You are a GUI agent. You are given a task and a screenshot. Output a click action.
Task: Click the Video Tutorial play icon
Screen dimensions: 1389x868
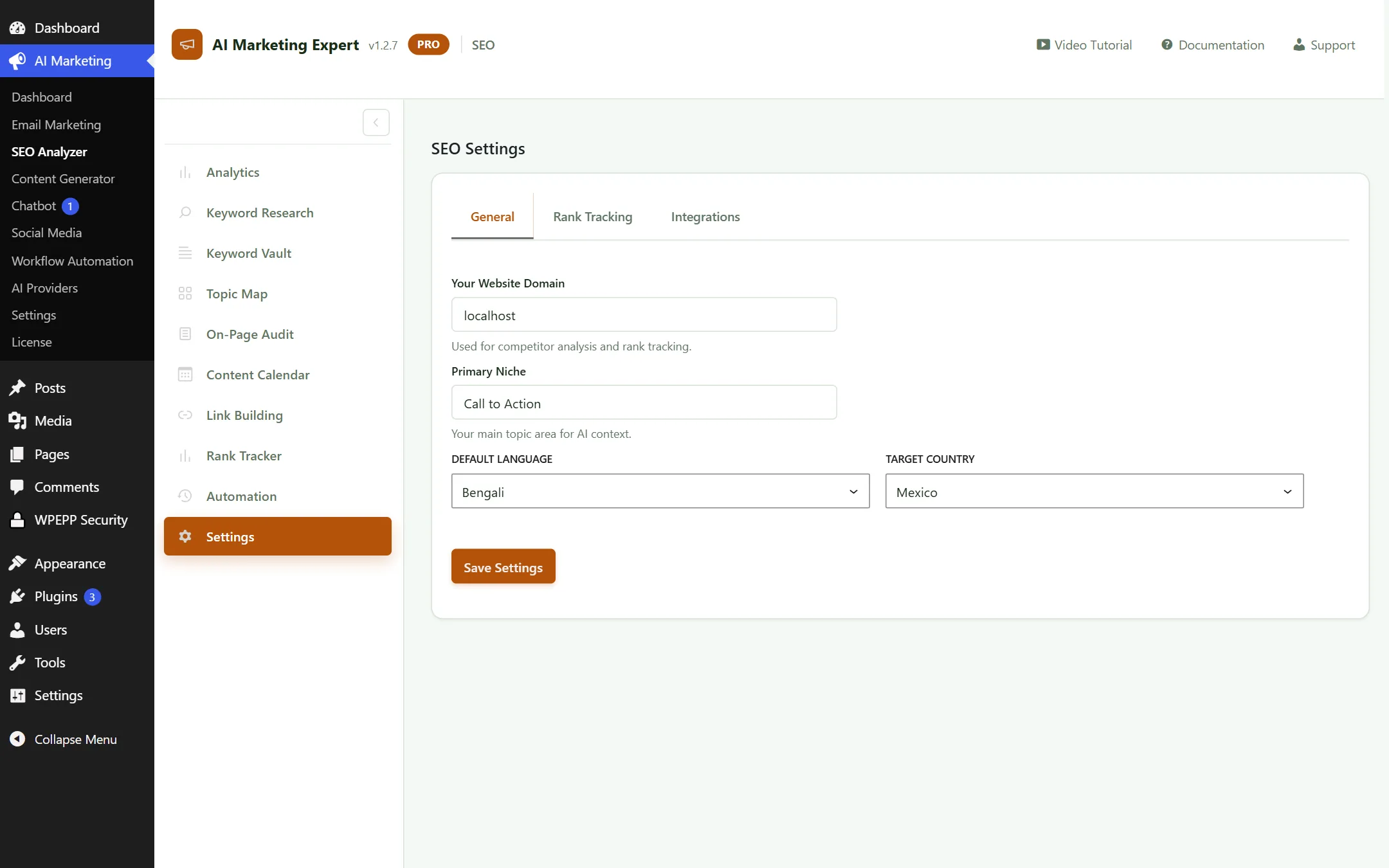pos(1043,44)
